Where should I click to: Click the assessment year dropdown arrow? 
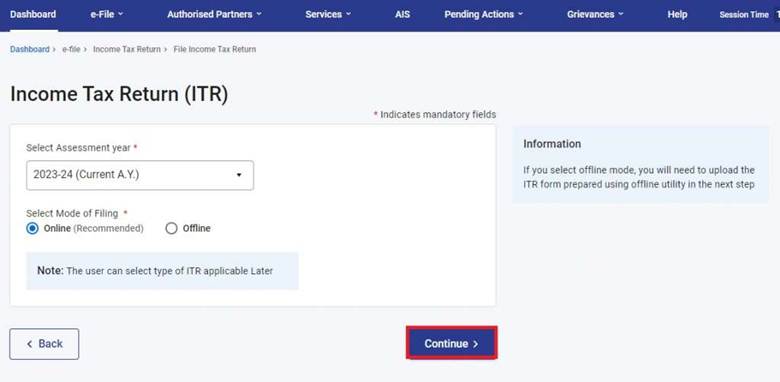tap(239, 175)
